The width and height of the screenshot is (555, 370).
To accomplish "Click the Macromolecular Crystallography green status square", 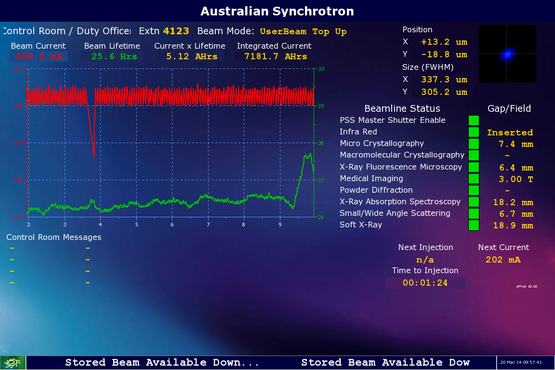I will click(x=474, y=155).
